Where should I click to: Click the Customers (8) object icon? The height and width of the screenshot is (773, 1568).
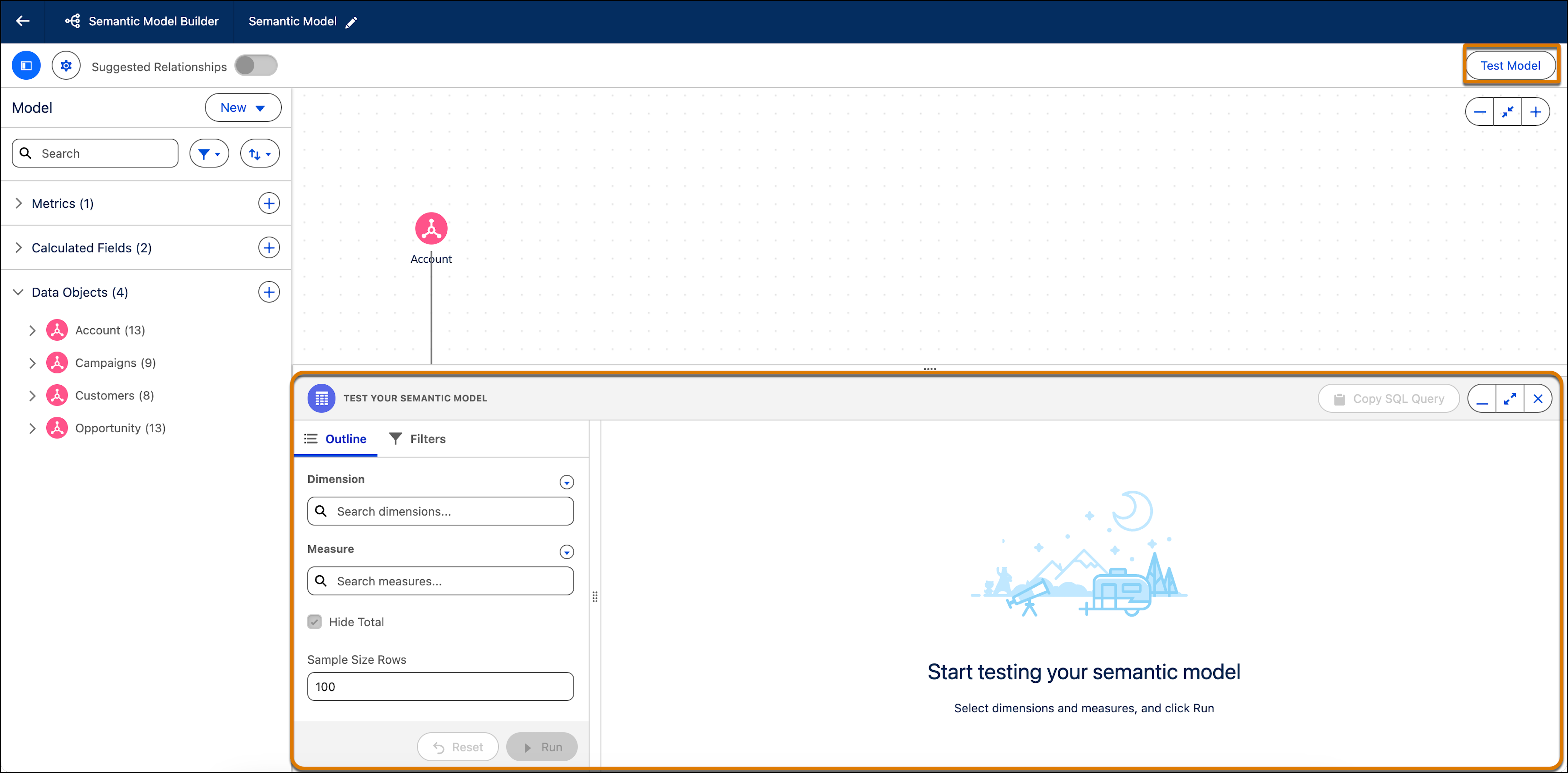point(57,395)
